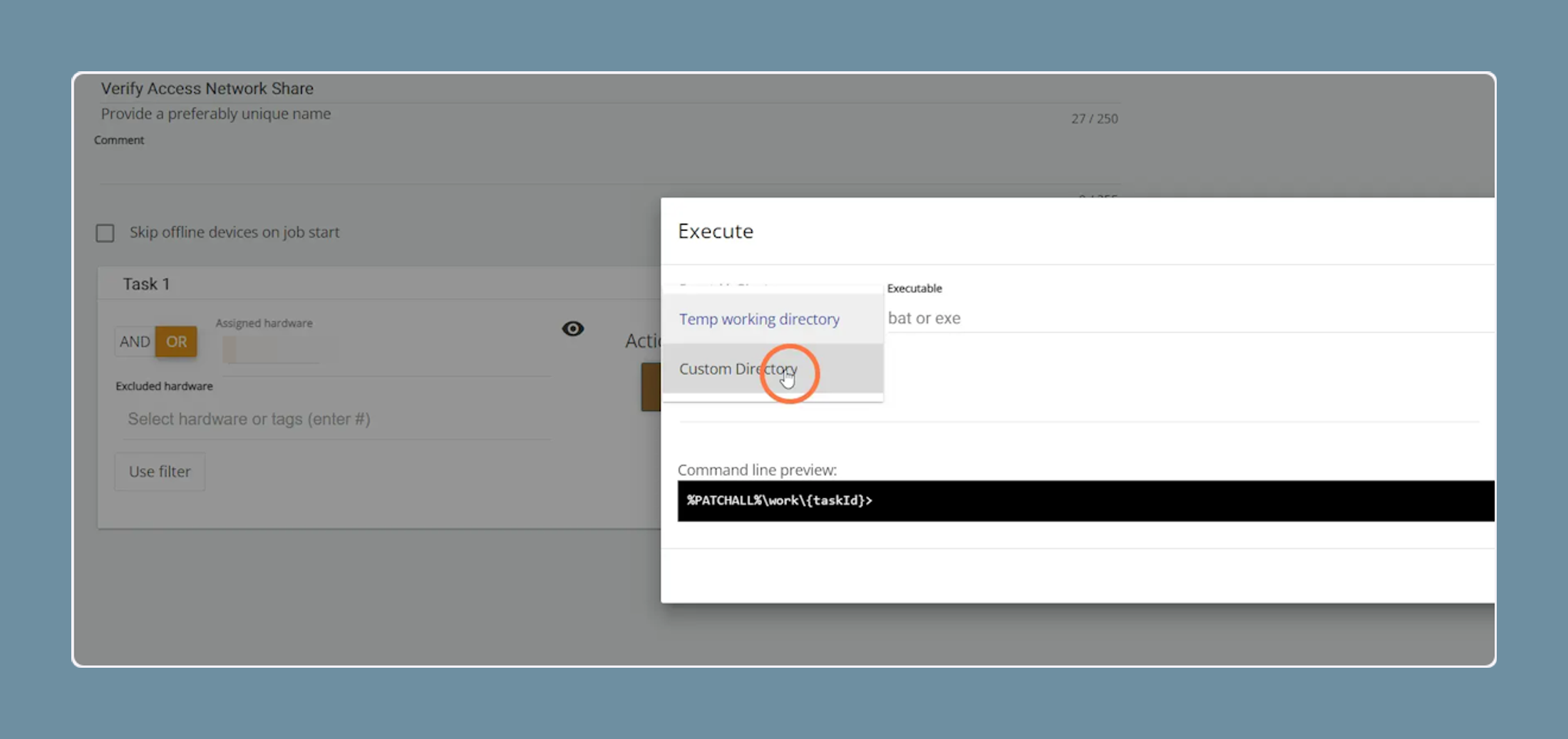The height and width of the screenshot is (739, 1568).
Task: Click the 27 / 250 character counter
Action: pyautogui.click(x=1094, y=118)
